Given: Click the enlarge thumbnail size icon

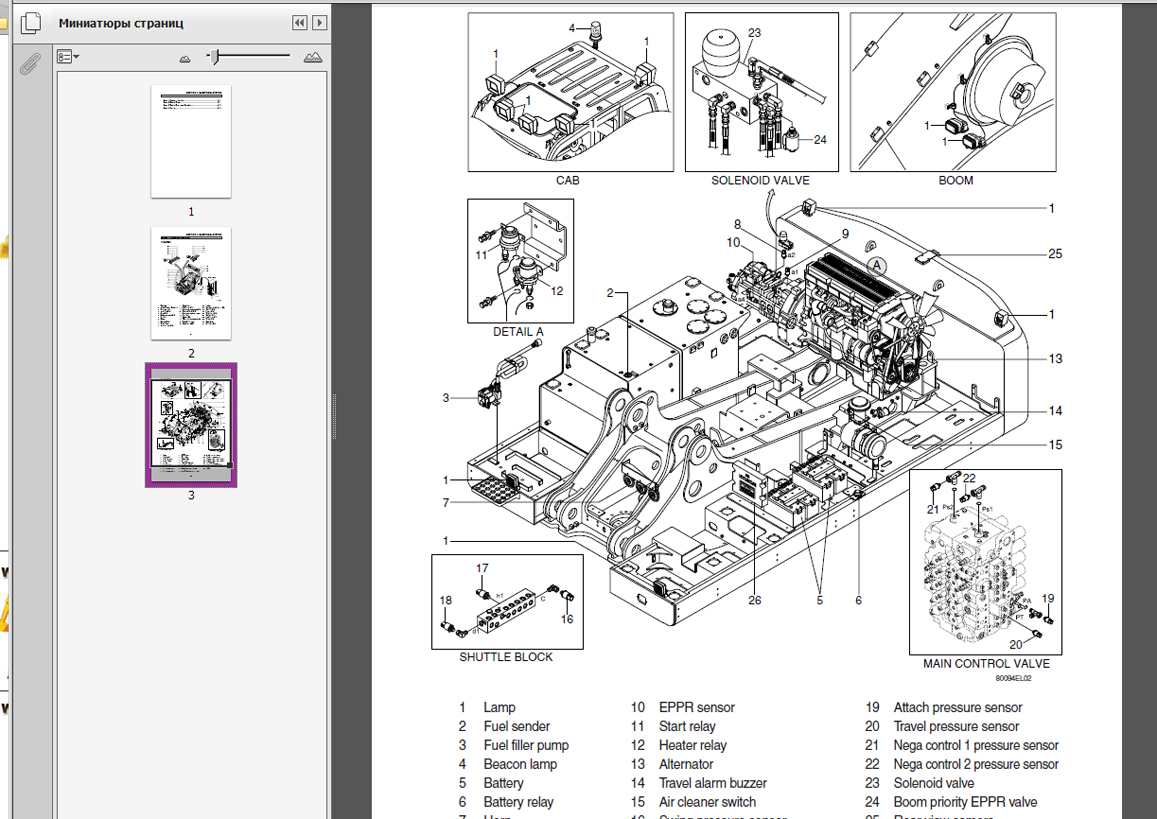Looking at the screenshot, I should click(313, 58).
